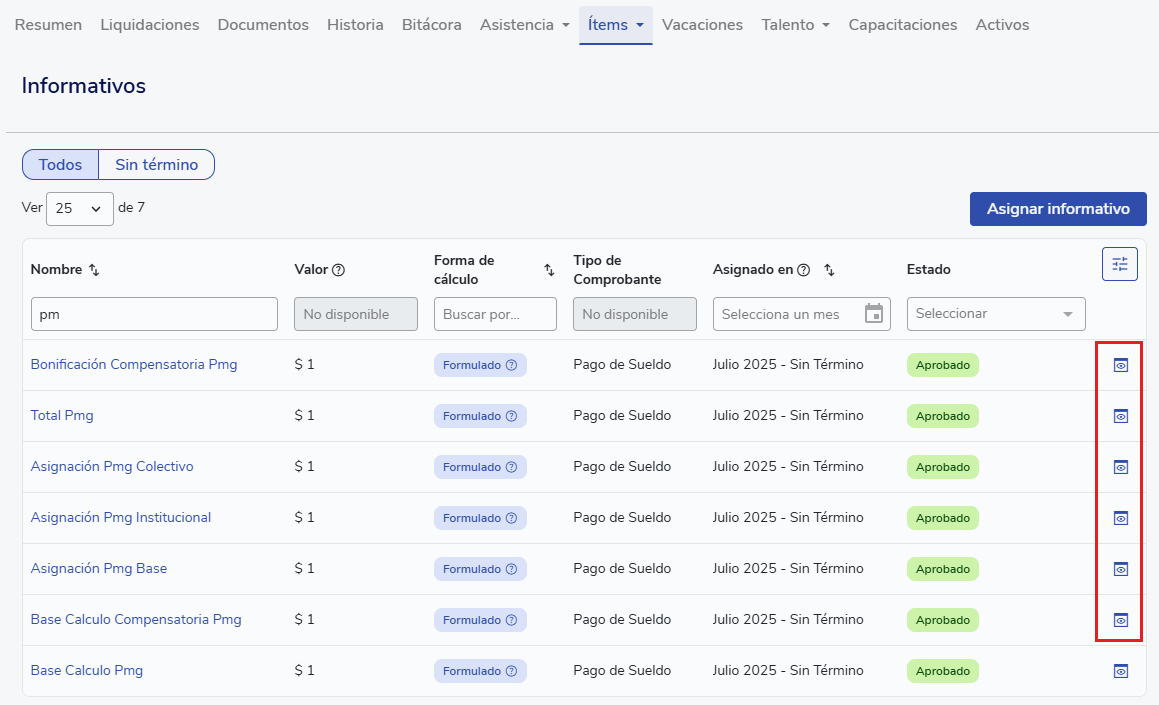Click the Nombre search field containing pm
Viewport: 1159px width, 705px height.
click(154, 314)
